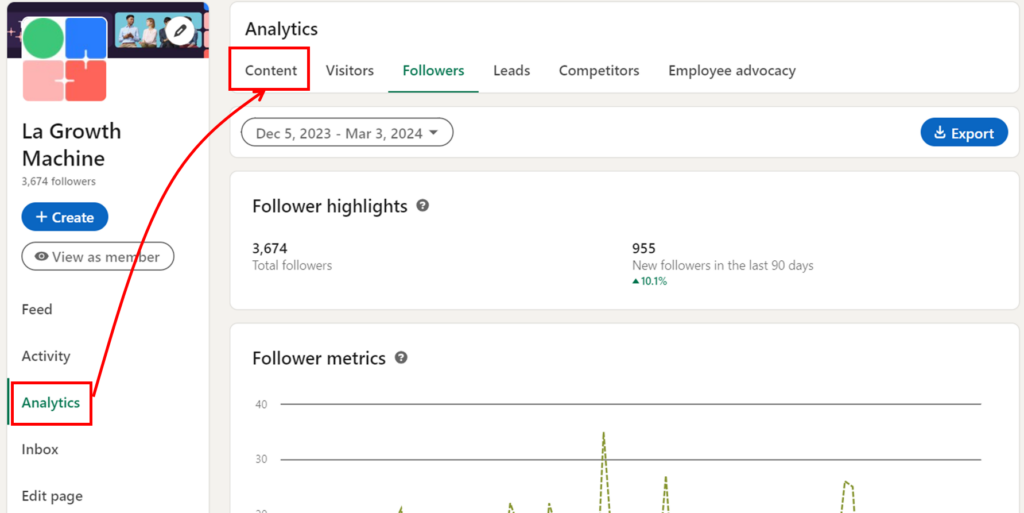Select Analytics in the sidebar
This screenshot has height=513, width=1024.
point(51,403)
